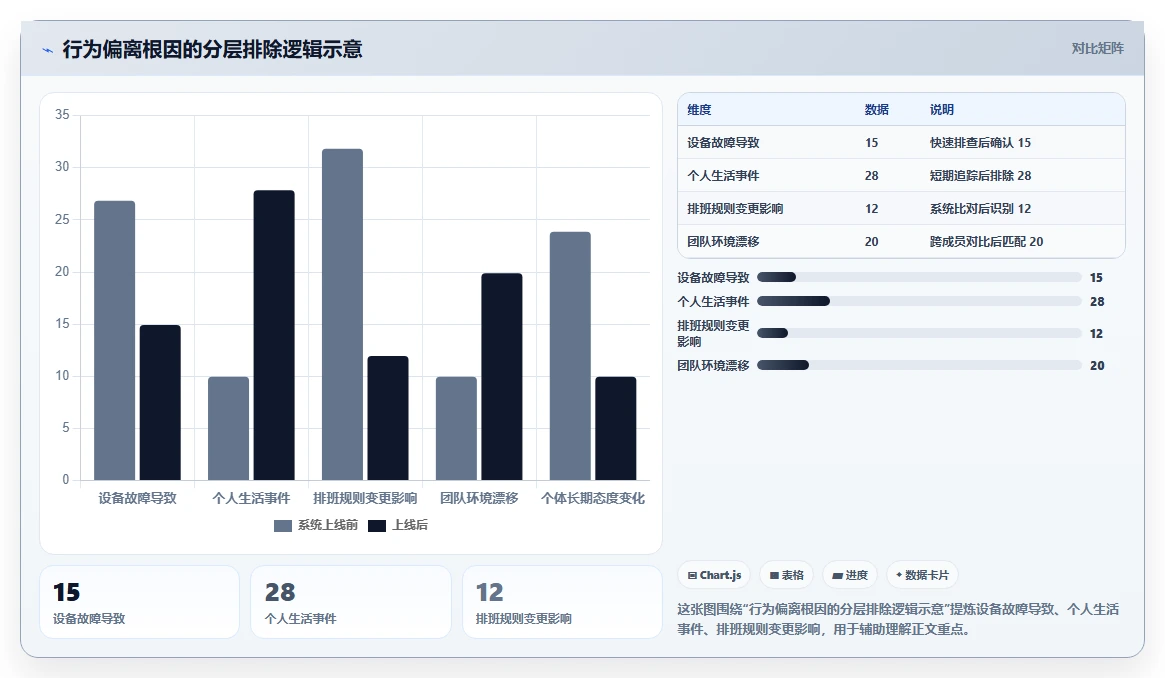Viewport: 1165px width, 678px height.
Task: Click the 系统上线前 bar for 团队环境漂移
Action: (x=456, y=428)
